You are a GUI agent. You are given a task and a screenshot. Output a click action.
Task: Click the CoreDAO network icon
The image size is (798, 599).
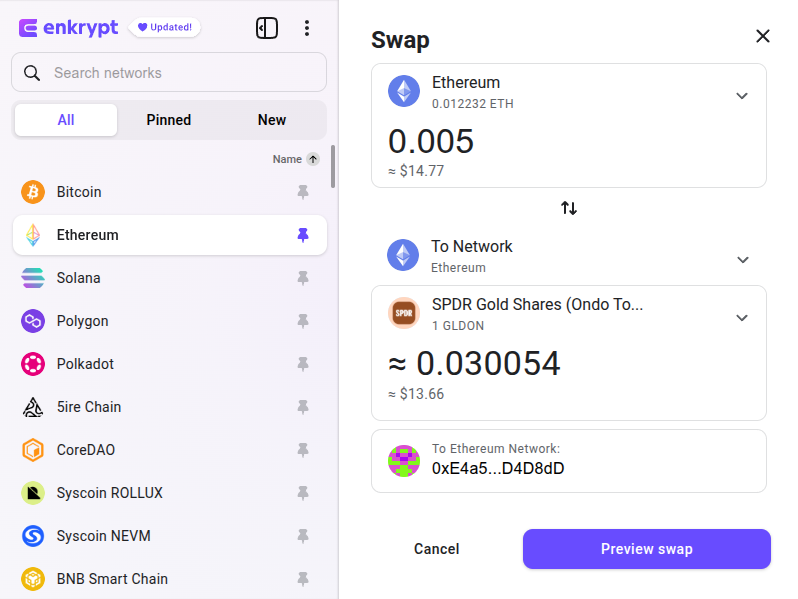coord(33,450)
